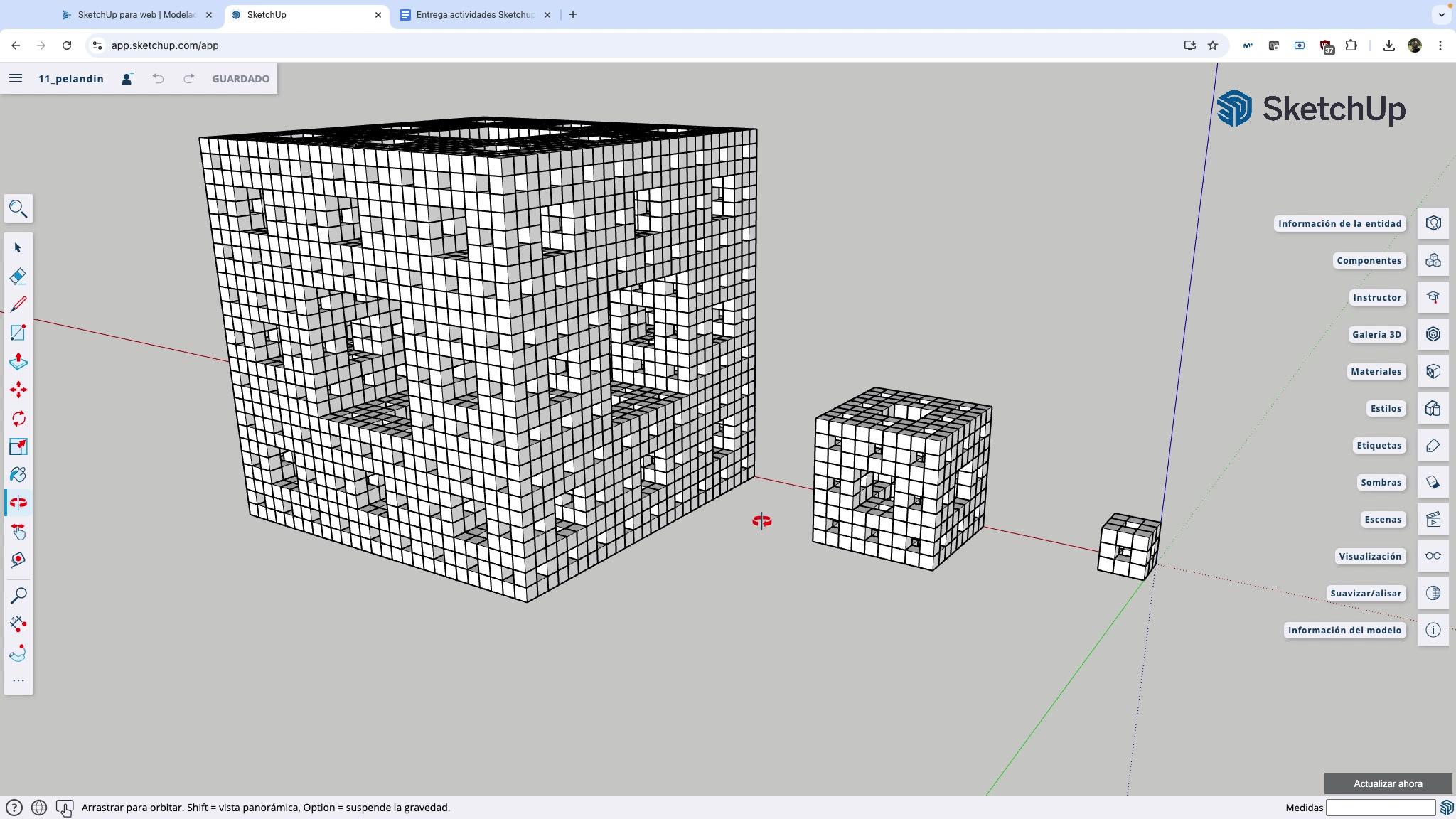Select the Eraser tool
Viewport: 1456px width, 819px height.
click(18, 276)
